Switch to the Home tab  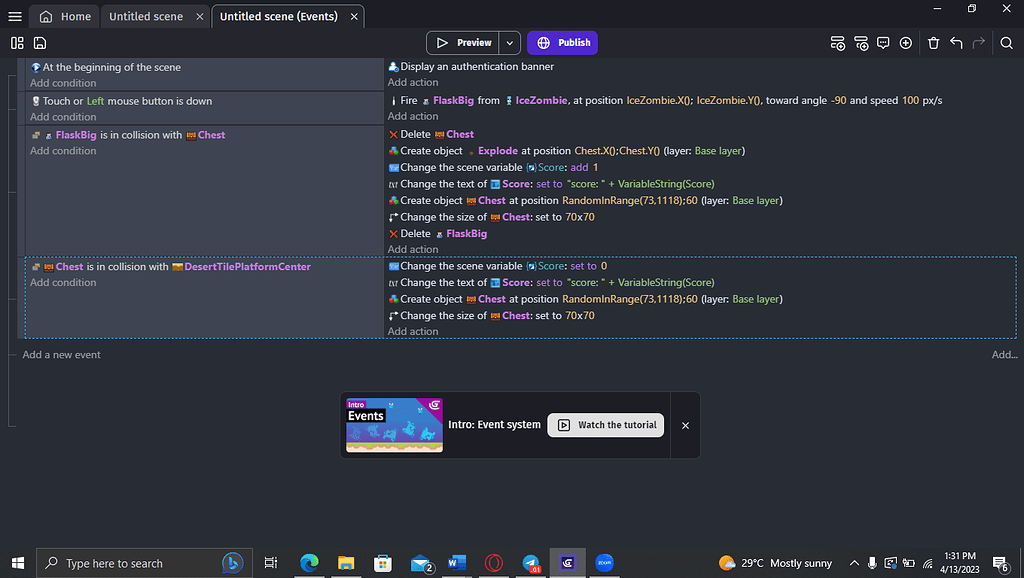click(65, 16)
